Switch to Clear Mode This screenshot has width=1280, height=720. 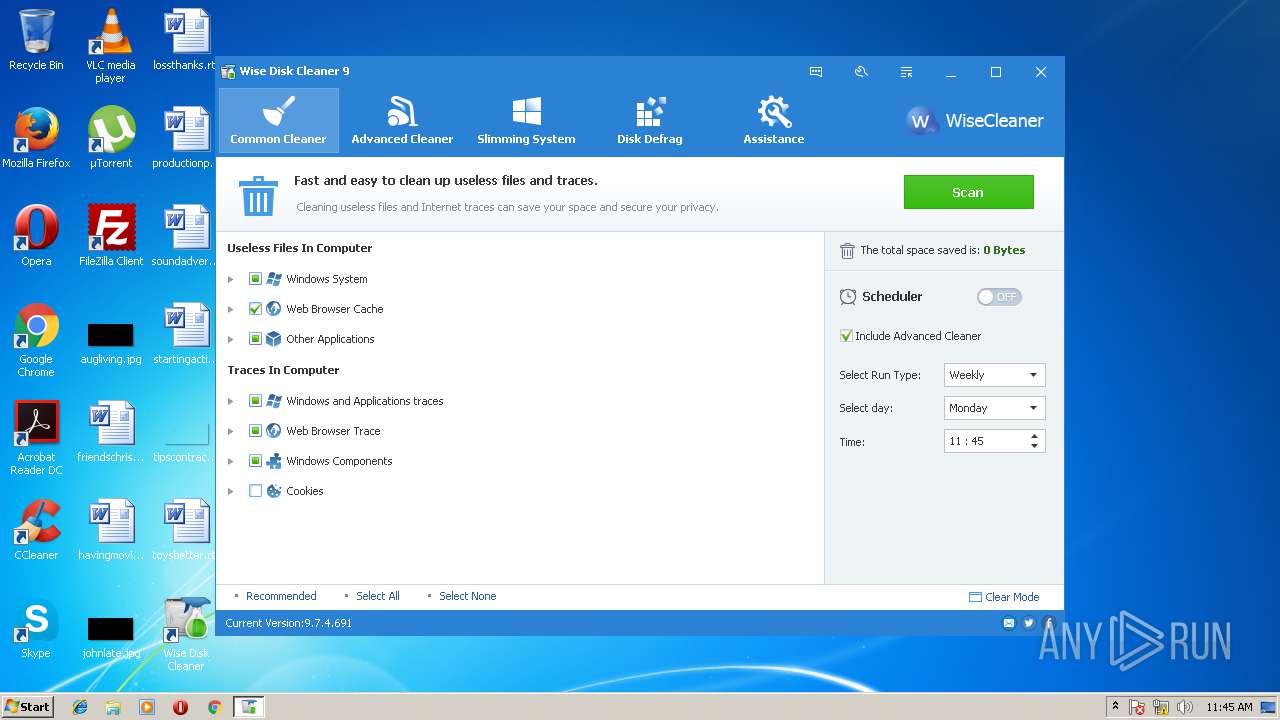click(x=1004, y=597)
